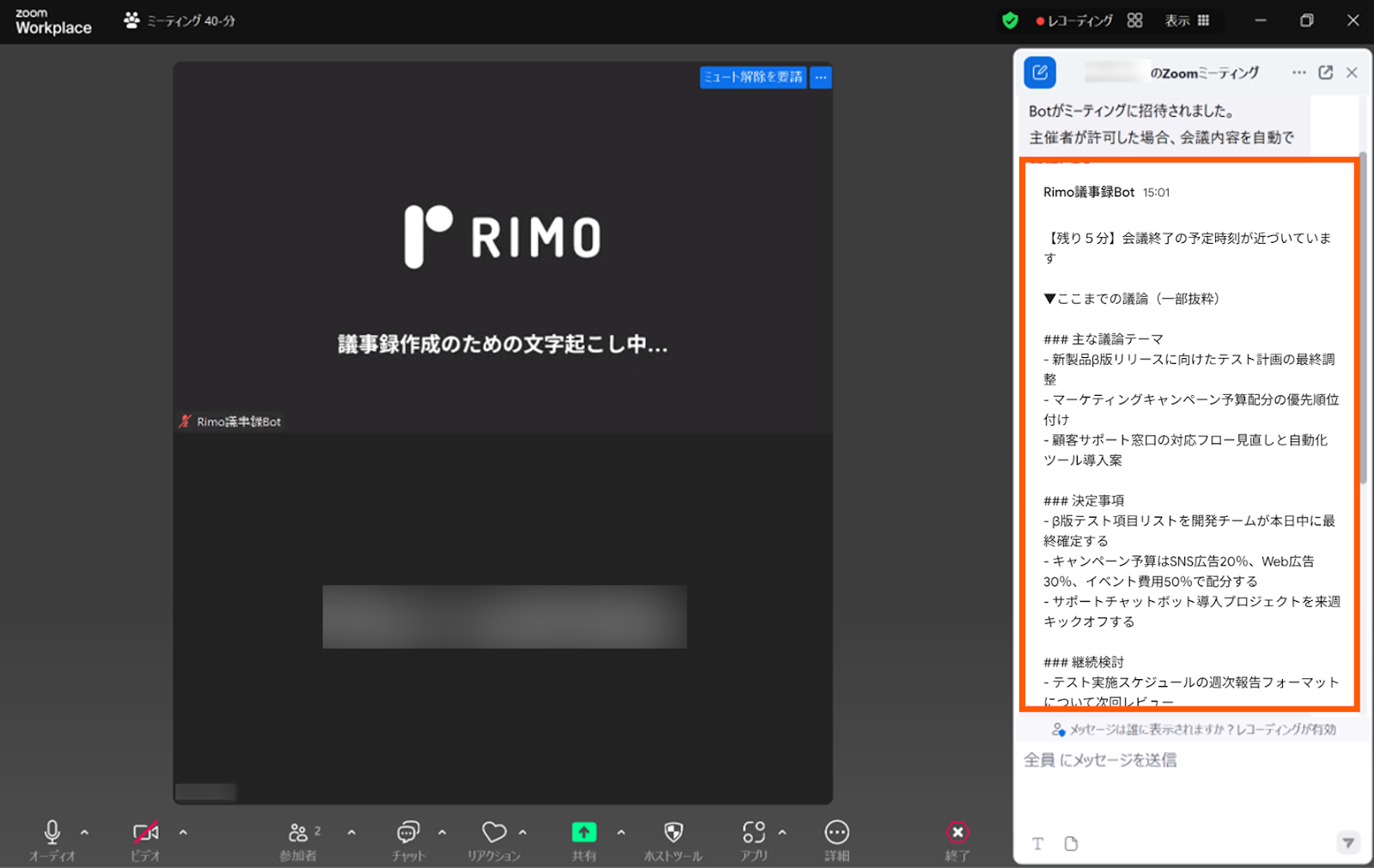The image size is (1374, 868).
Task: Open the 参加者 (Participants) panel icon
Action: pos(300,831)
